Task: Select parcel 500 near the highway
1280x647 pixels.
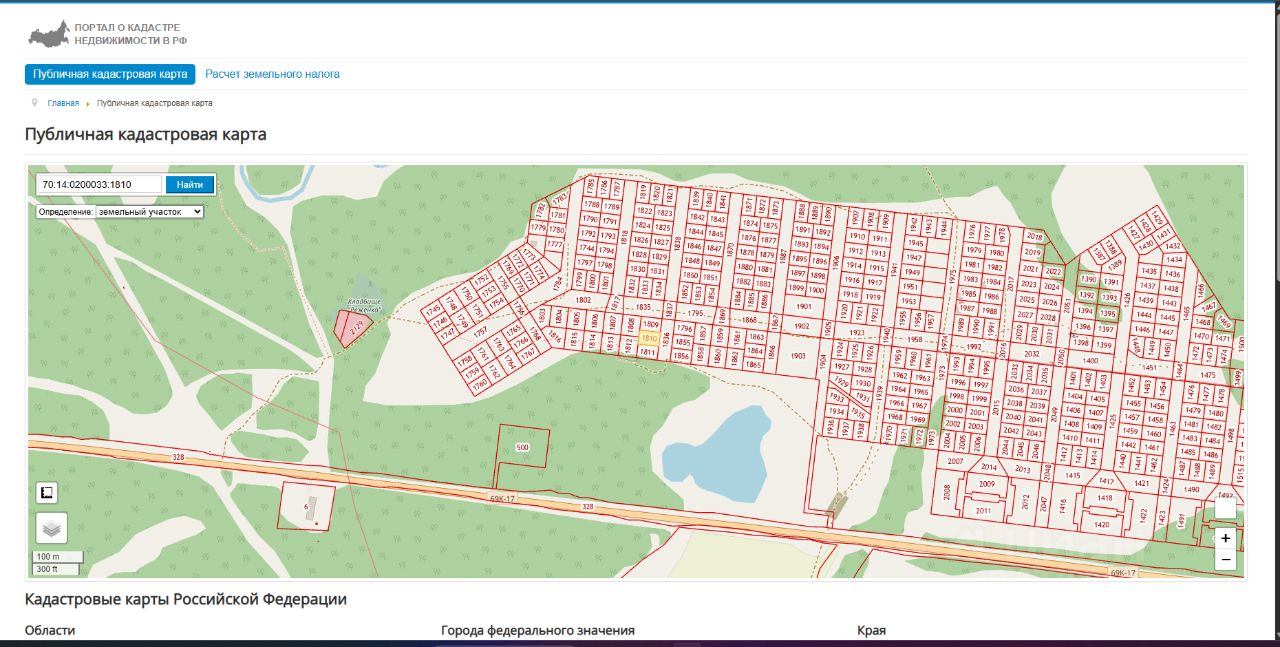Action: 522,447
